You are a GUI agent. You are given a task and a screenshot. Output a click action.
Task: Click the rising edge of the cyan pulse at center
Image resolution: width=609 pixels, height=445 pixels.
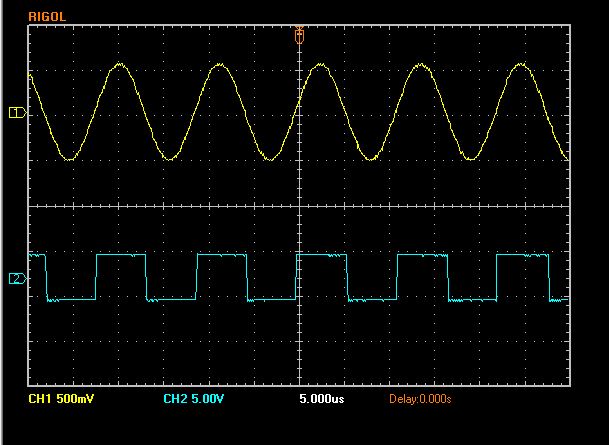pos(297,278)
